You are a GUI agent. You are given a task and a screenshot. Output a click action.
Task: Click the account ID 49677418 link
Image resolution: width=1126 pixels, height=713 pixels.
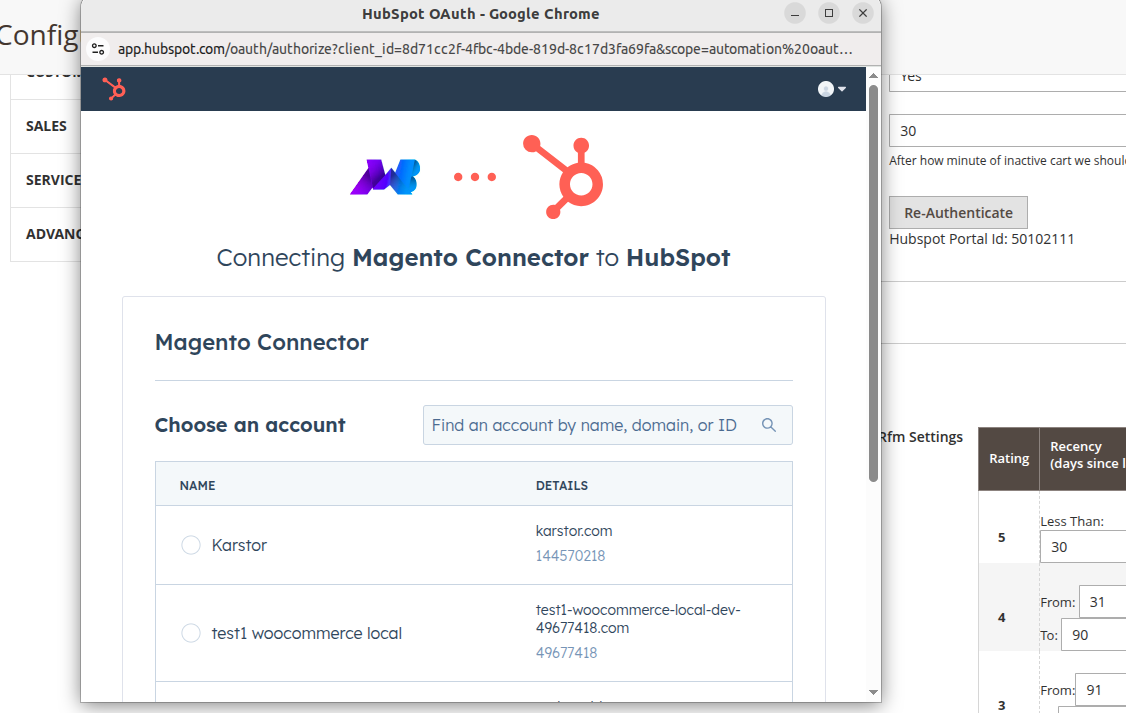[x=566, y=653]
